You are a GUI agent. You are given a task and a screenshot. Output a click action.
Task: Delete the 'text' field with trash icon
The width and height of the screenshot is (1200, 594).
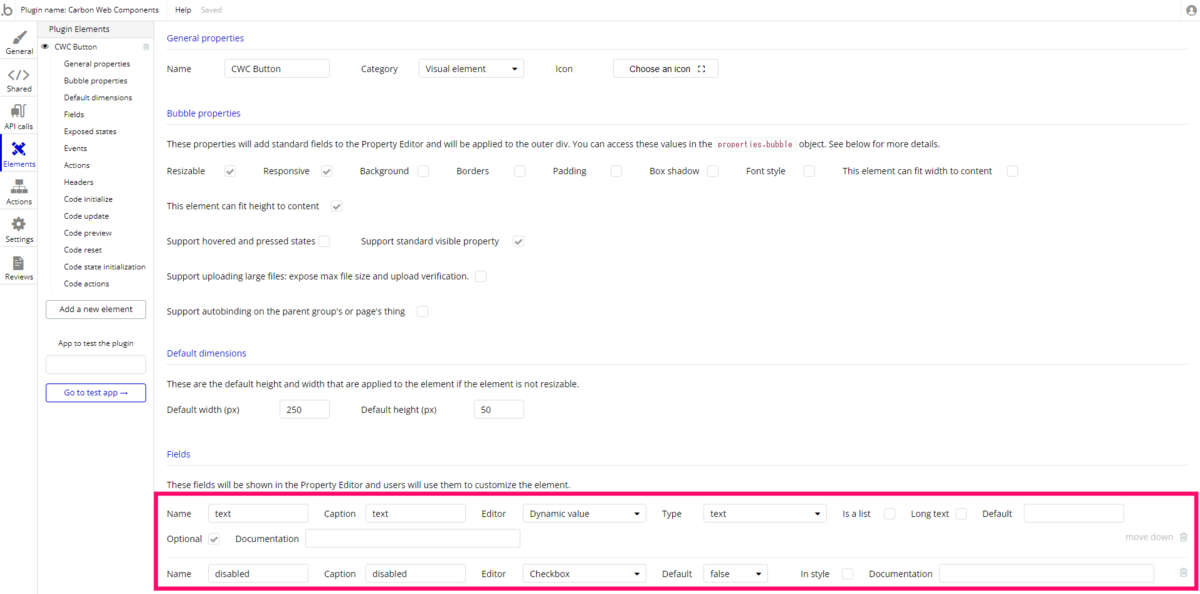tap(1184, 537)
